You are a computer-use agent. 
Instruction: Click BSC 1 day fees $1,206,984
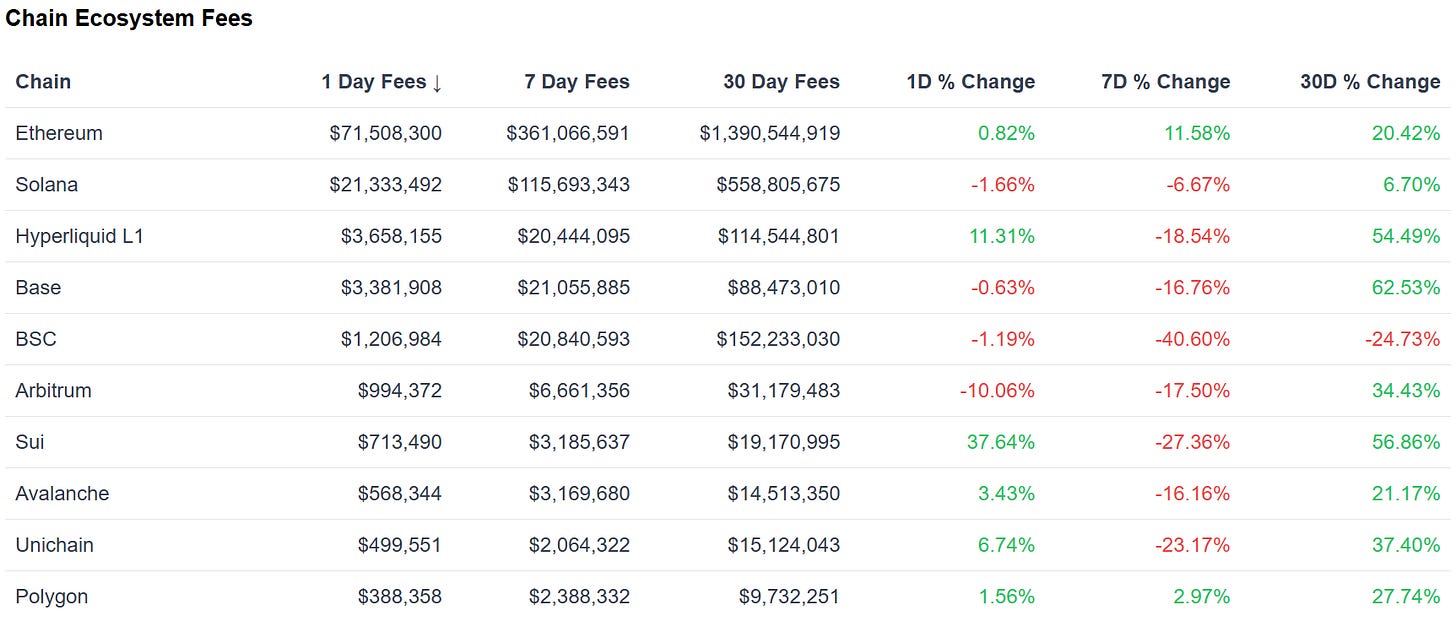(391, 340)
